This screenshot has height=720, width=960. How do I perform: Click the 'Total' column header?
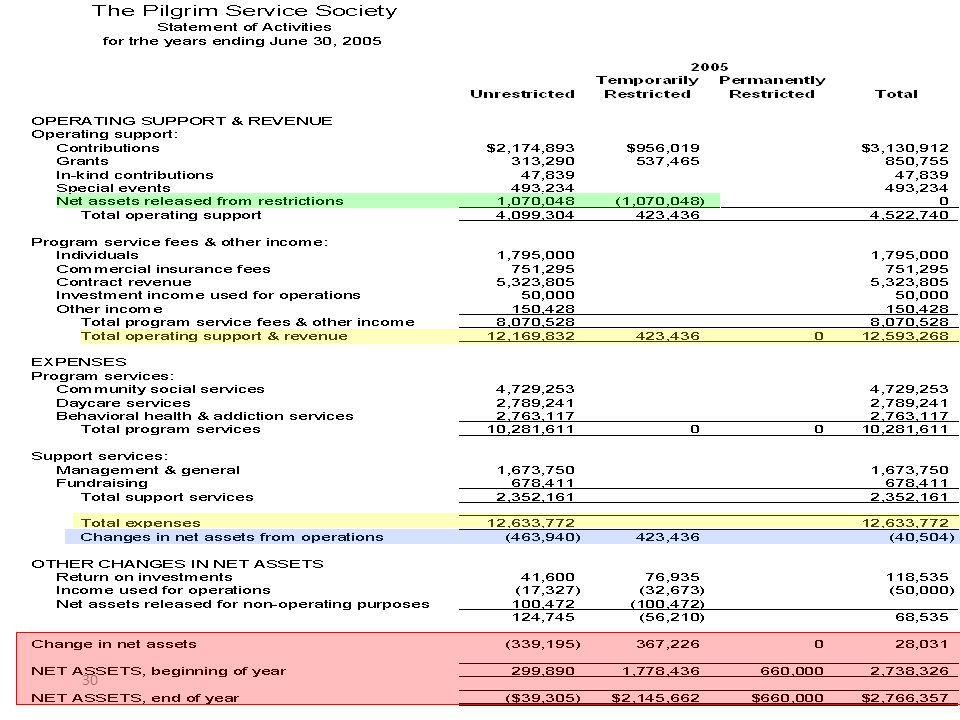click(896, 94)
